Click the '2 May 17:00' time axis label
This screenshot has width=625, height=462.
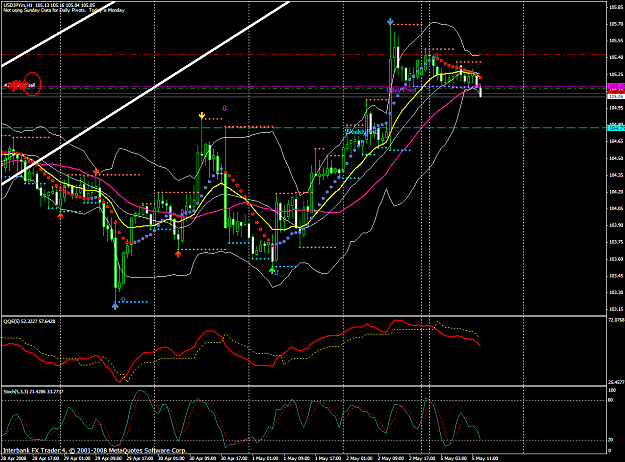click(x=422, y=458)
